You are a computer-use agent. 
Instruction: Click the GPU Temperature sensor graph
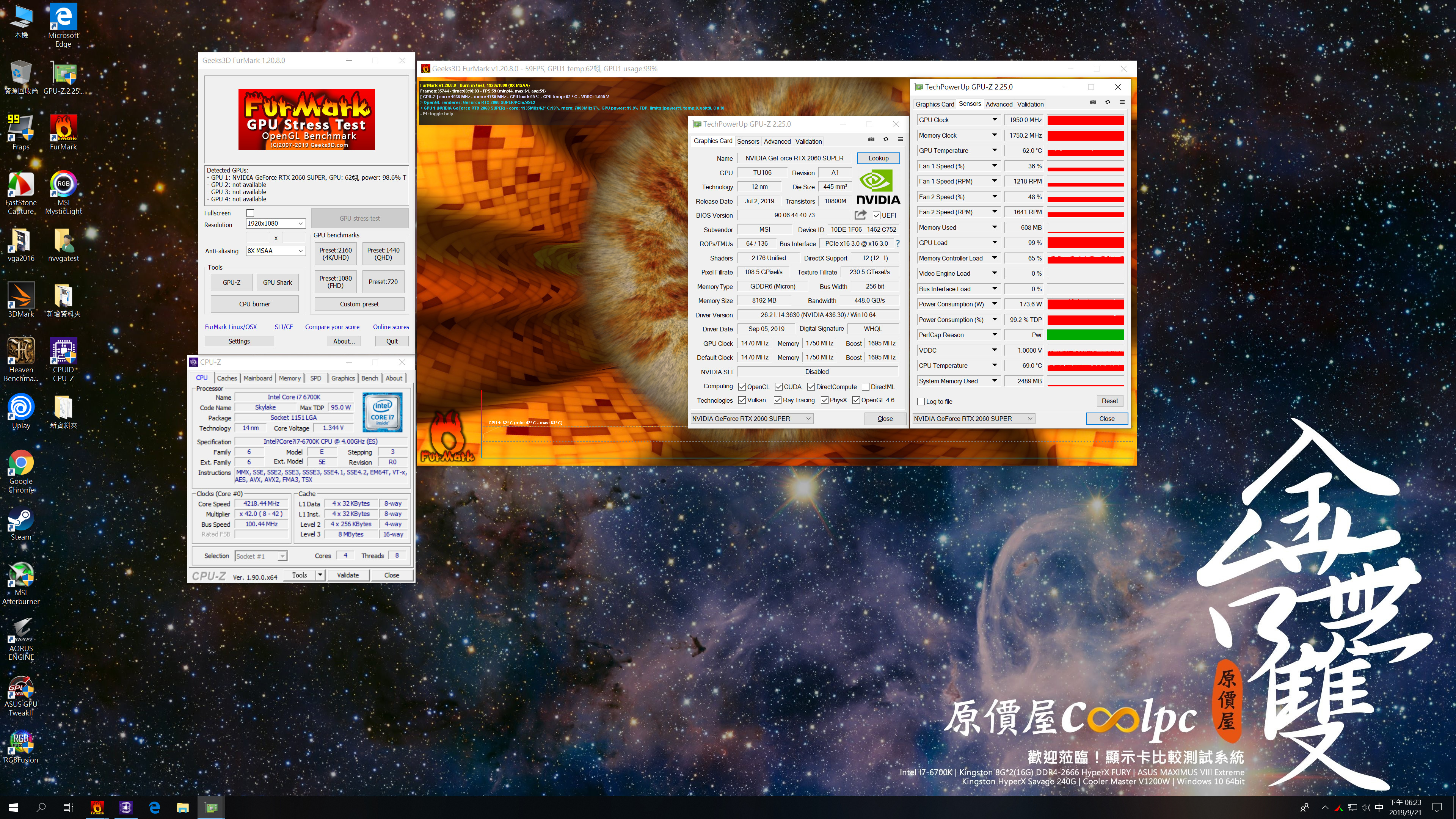click(x=1085, y=151)
